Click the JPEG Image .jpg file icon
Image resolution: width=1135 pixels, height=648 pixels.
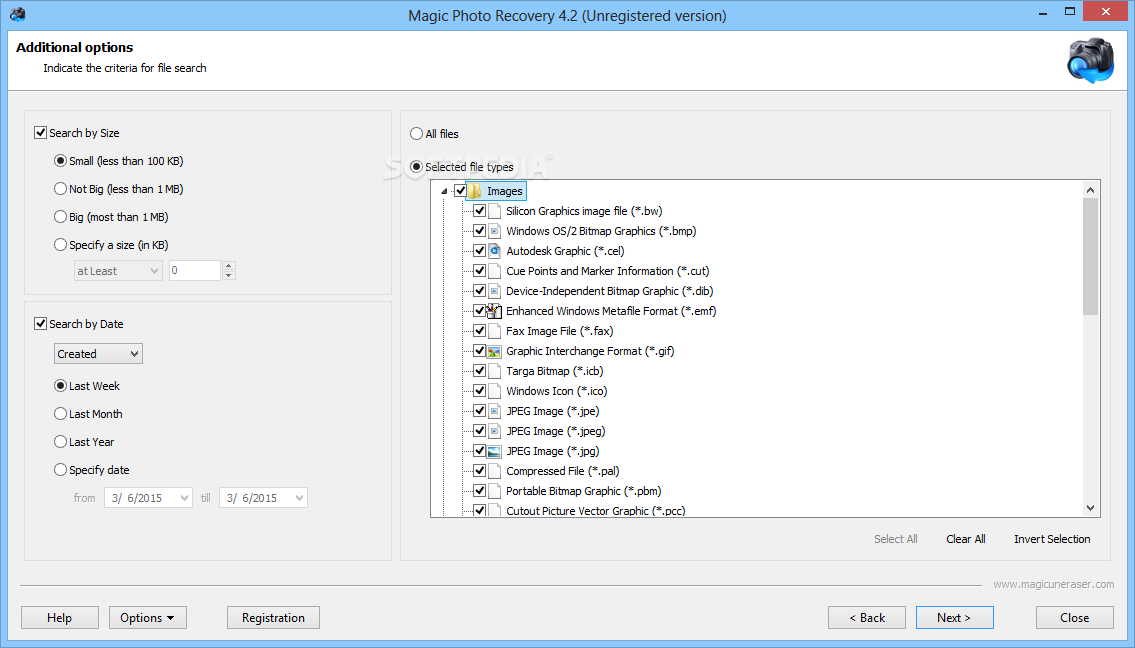click(x=494, y=451)
